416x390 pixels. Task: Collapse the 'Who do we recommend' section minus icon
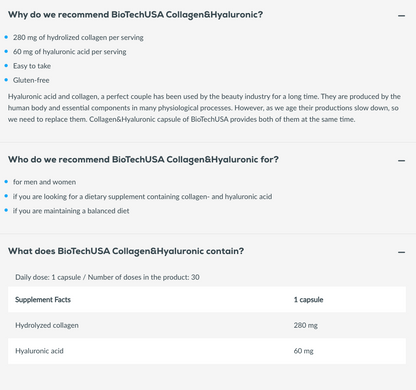[x=401, y=160]
